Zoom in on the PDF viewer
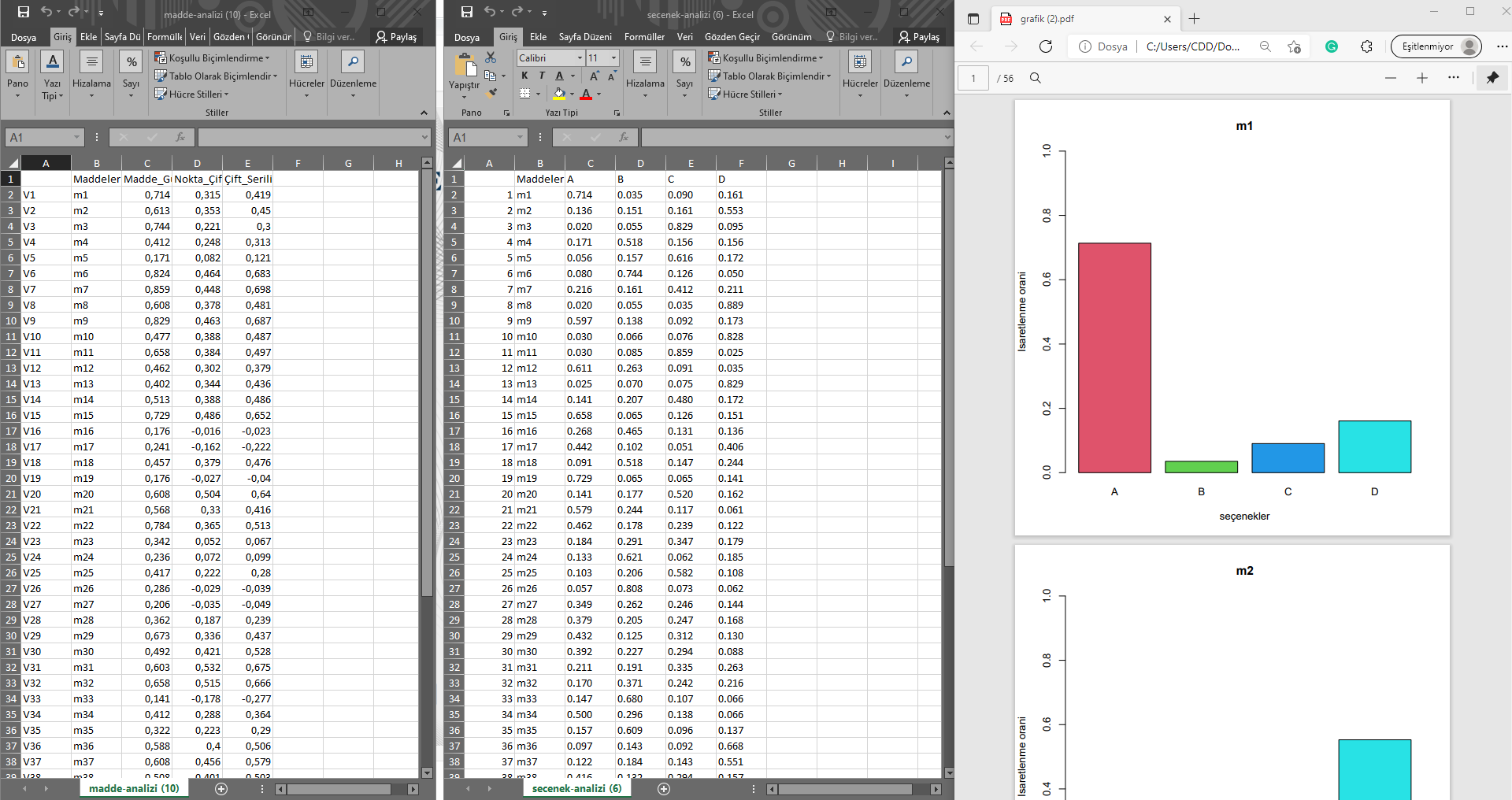 pyautogui.click(x=1422, y=78)
